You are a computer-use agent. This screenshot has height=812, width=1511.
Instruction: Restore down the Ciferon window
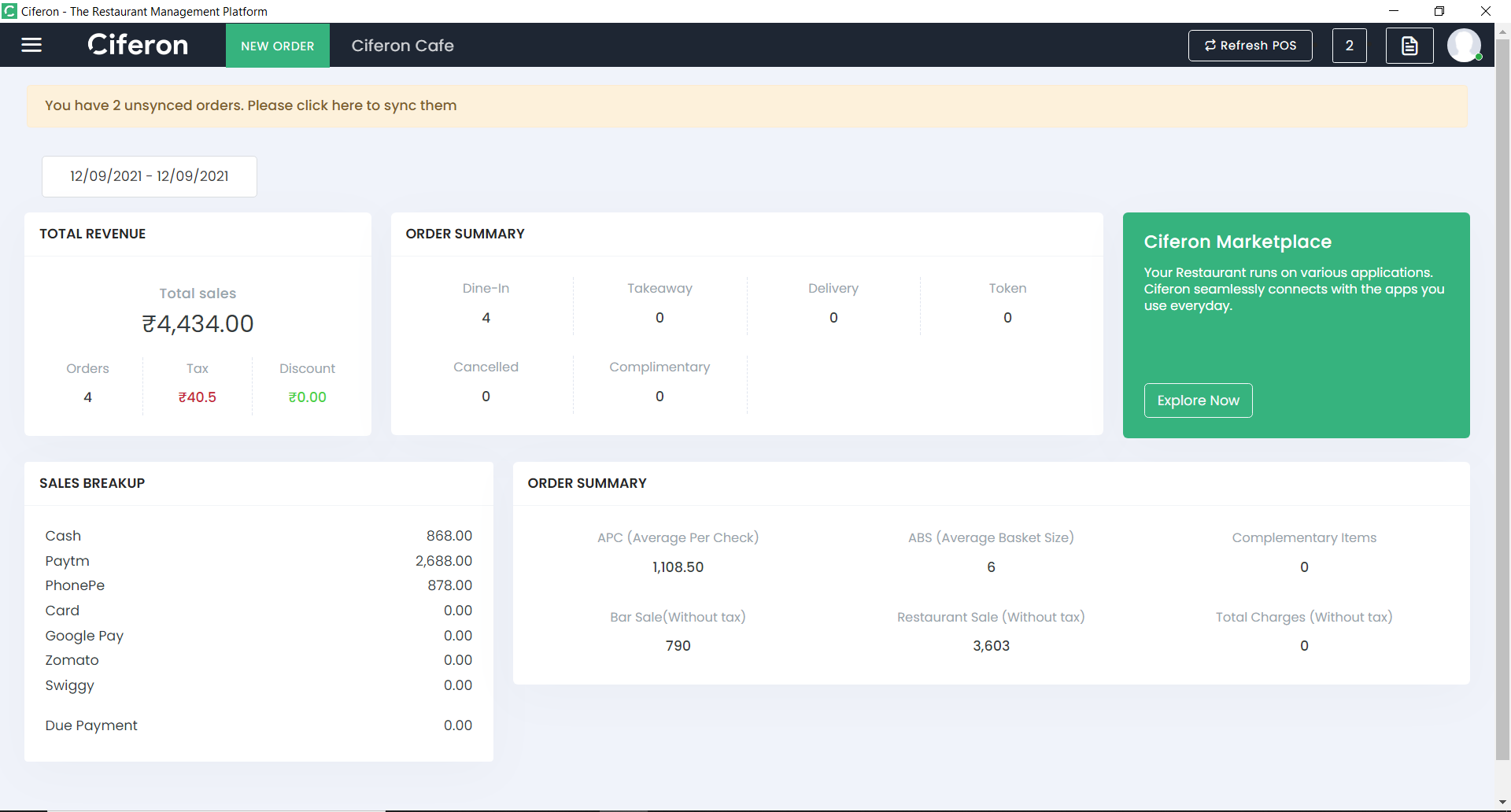1439,11
